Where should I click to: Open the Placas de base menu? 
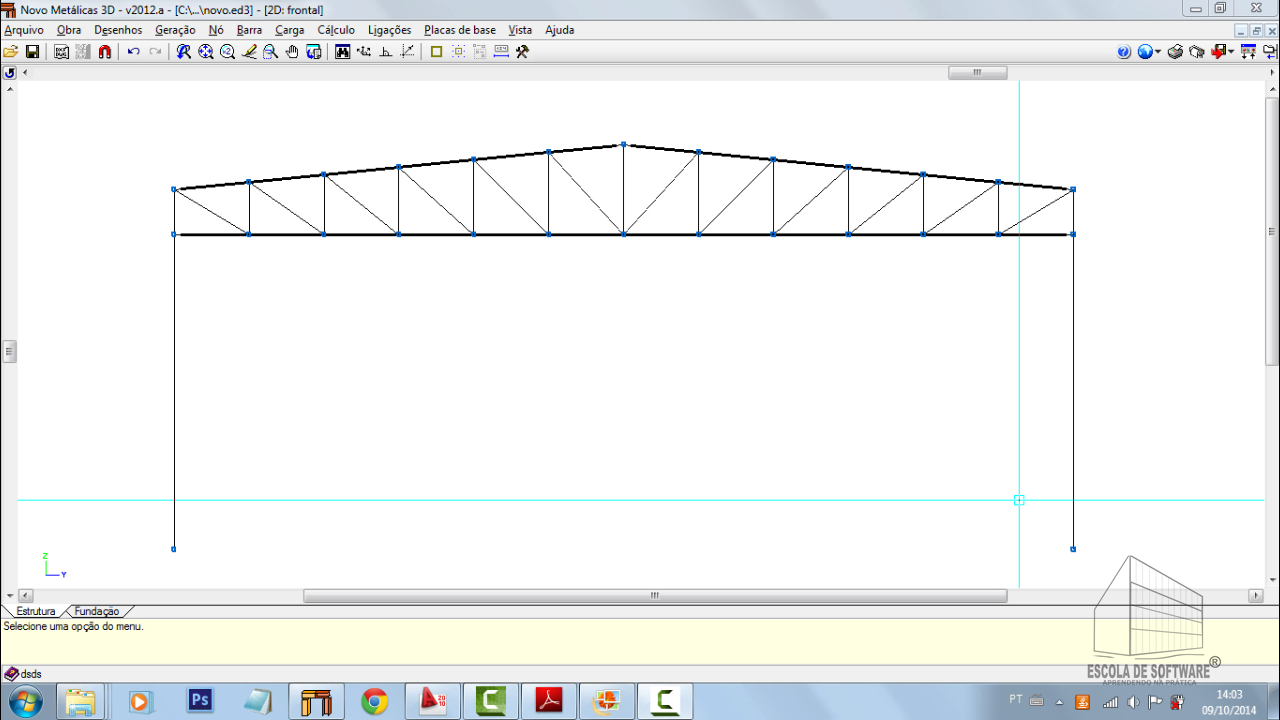[x=459, y=30]
